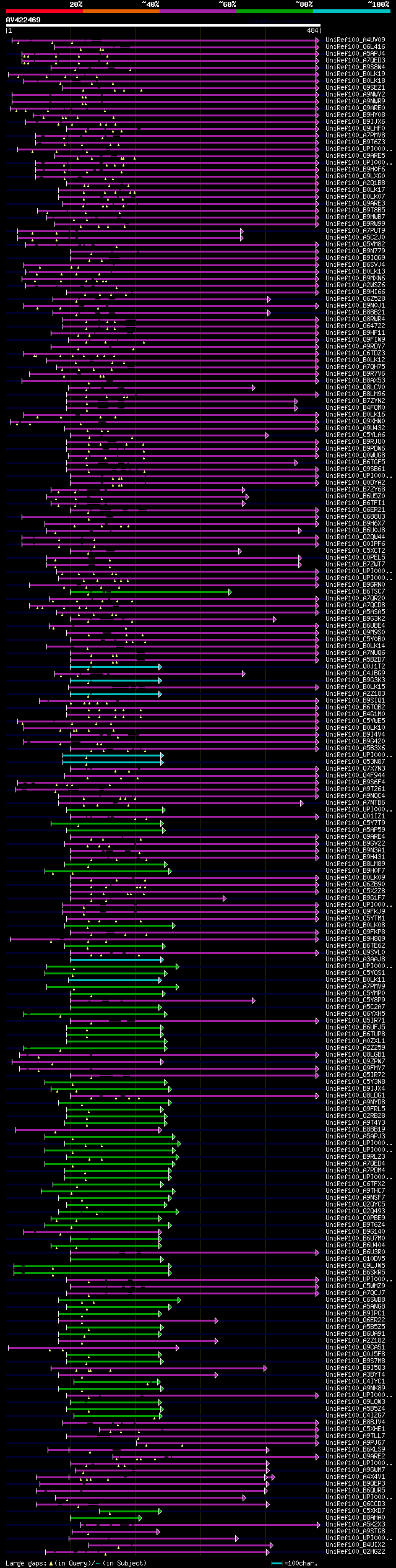This screenshot has height=1568, width=396.
Task: Open hit UniRef100_Q6L416
Action: click(x=355, y=47)
